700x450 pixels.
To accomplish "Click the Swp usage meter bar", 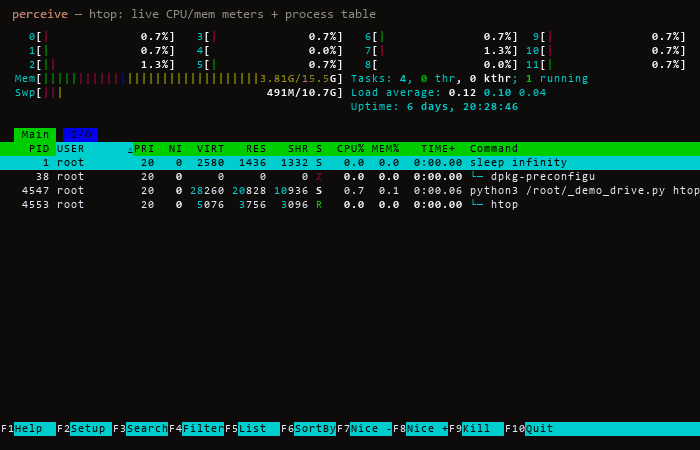I will tap(179, 93).
